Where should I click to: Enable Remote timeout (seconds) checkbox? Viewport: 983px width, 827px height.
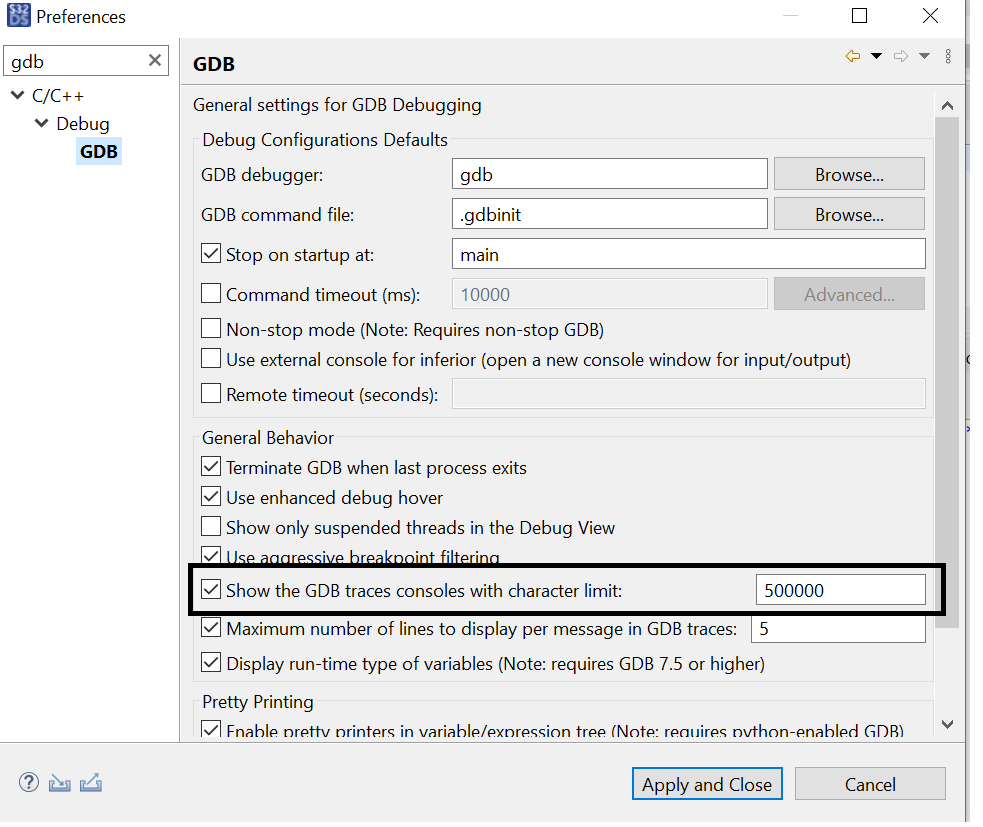click(211, 394)
